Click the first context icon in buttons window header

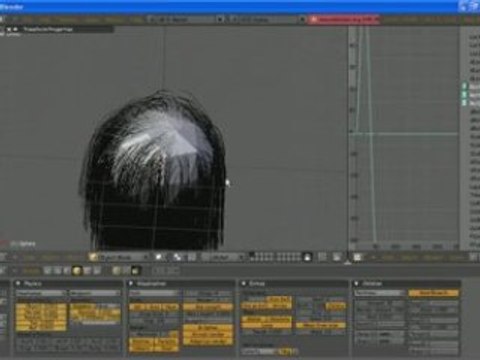coord(48,270)
